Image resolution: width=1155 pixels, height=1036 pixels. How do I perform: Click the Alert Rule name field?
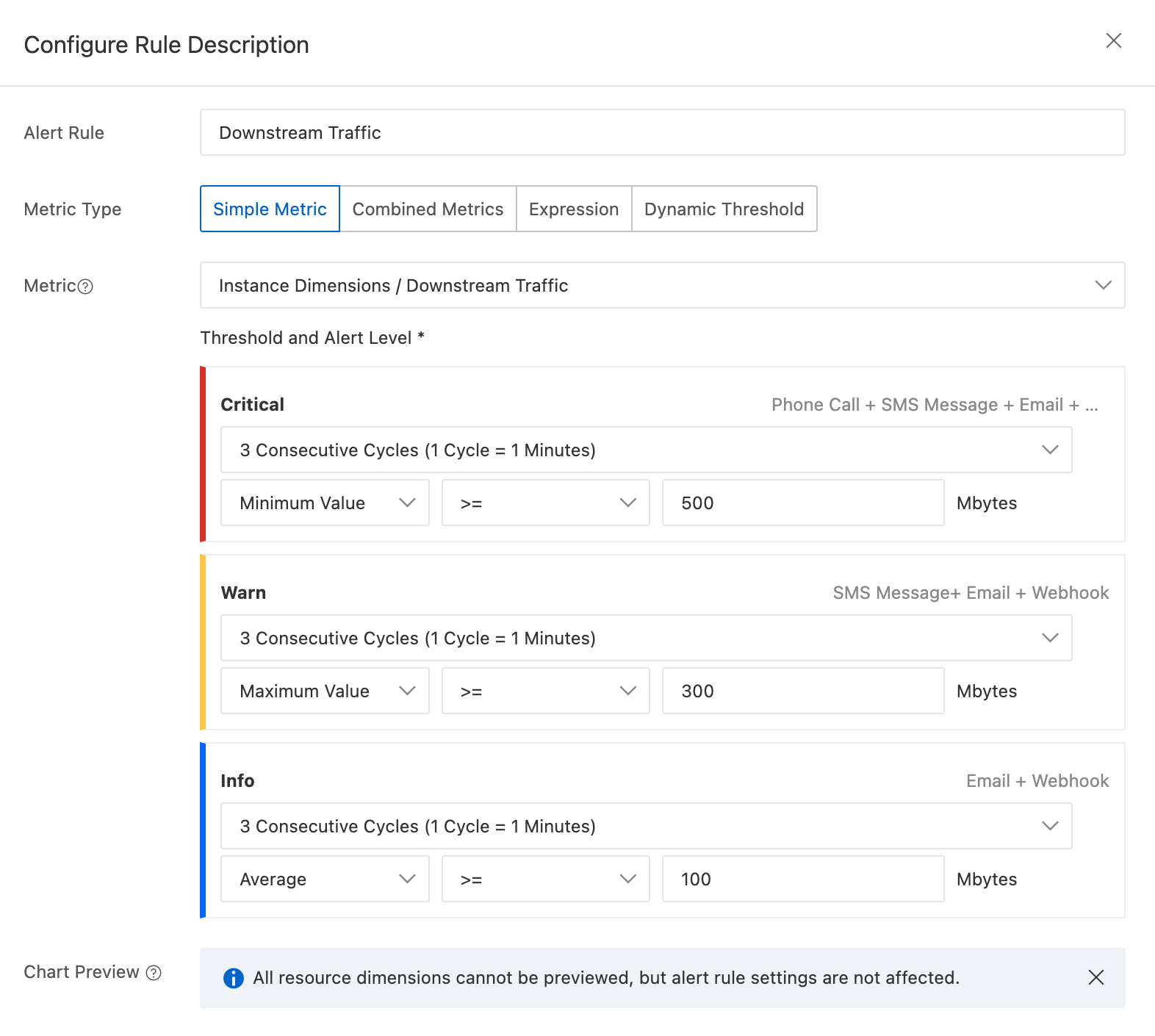point(661,133)
